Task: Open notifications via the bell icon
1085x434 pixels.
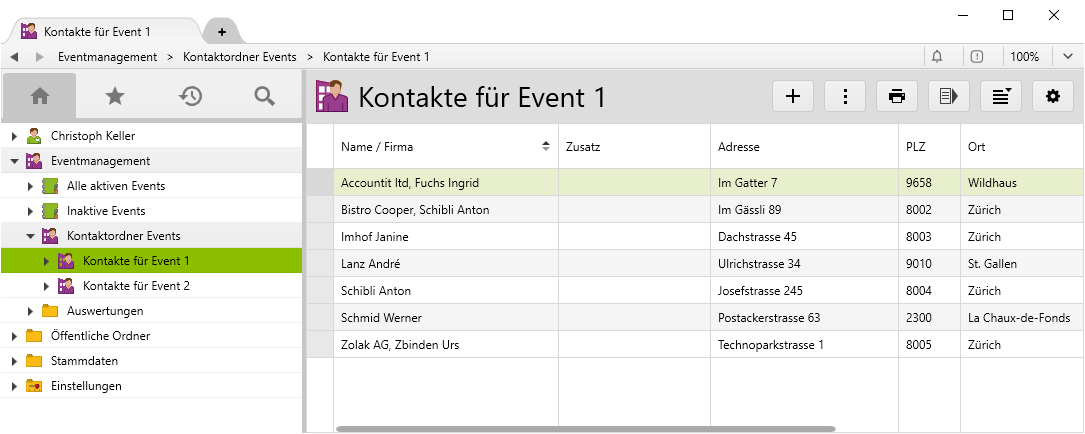Action: (x=937, y=57)
